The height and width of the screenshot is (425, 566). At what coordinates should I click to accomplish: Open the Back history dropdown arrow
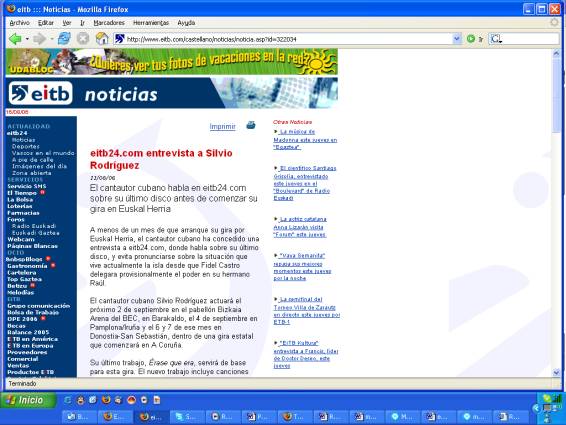27,39
